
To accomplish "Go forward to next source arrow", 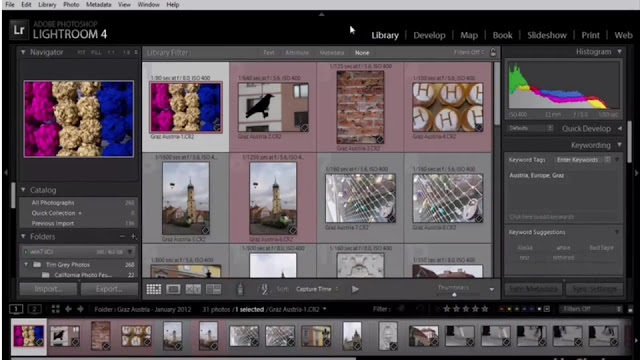I will click(x=80, y=309).
